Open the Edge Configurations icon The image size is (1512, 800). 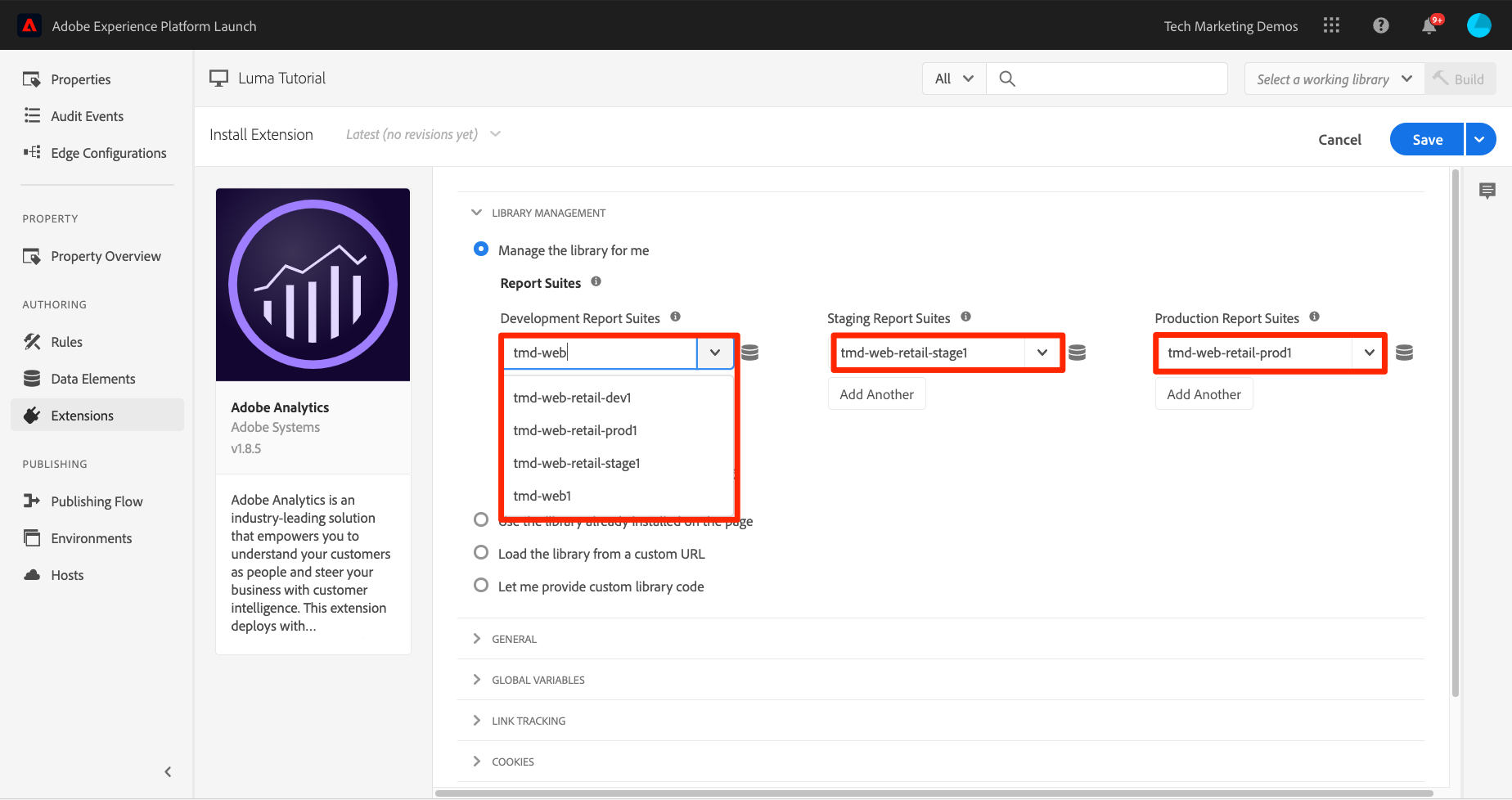pos(32,152)
